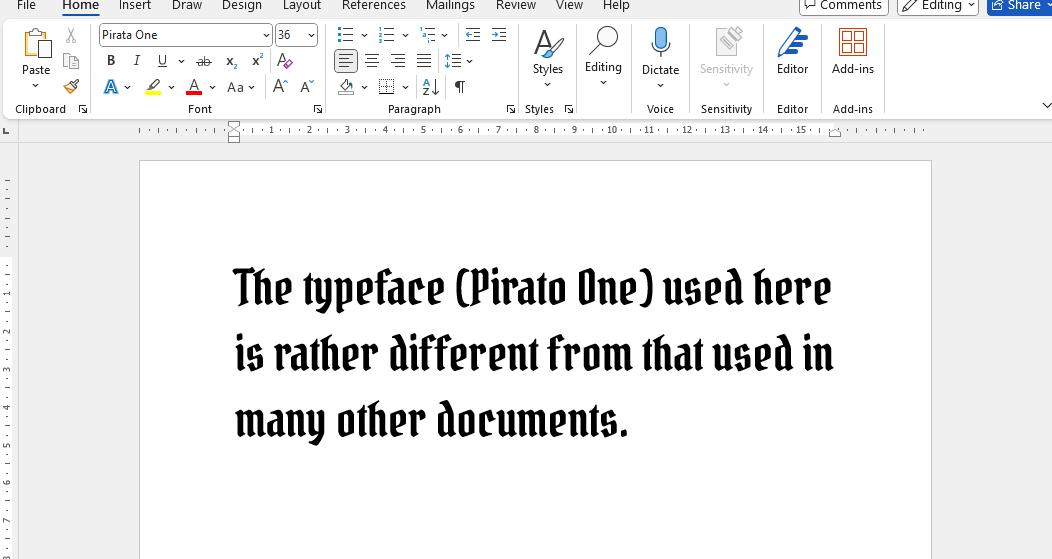Image resolution: width=1052 pixels, height=559 pixels.
Task: Toggle Align Left paragraph alignment
Action: click(x=346, y=61)
